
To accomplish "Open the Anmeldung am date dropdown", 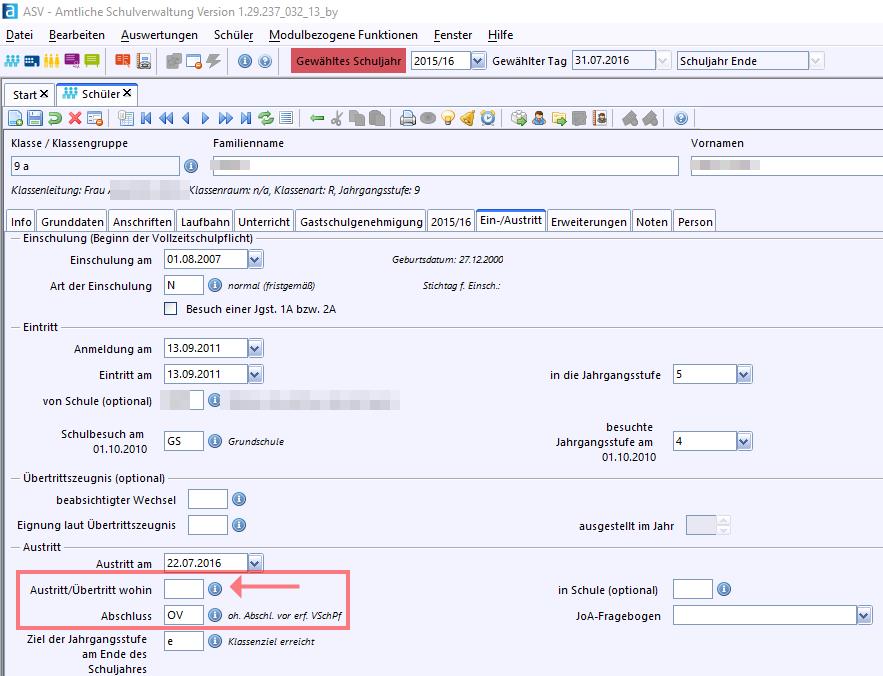I will [x=255, y=348].
